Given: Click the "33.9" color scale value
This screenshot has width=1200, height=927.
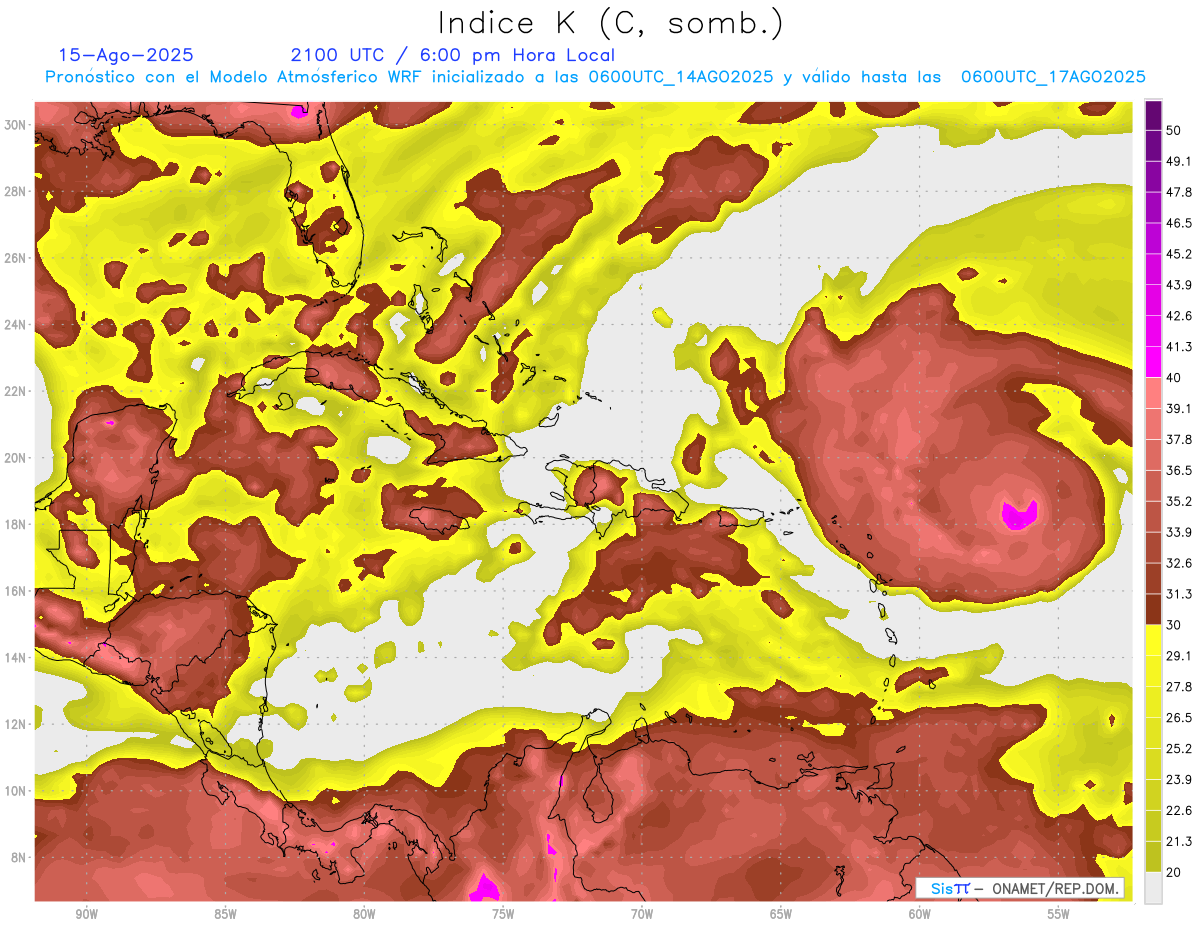Looking at the screenshot, I should (1178, 532).
